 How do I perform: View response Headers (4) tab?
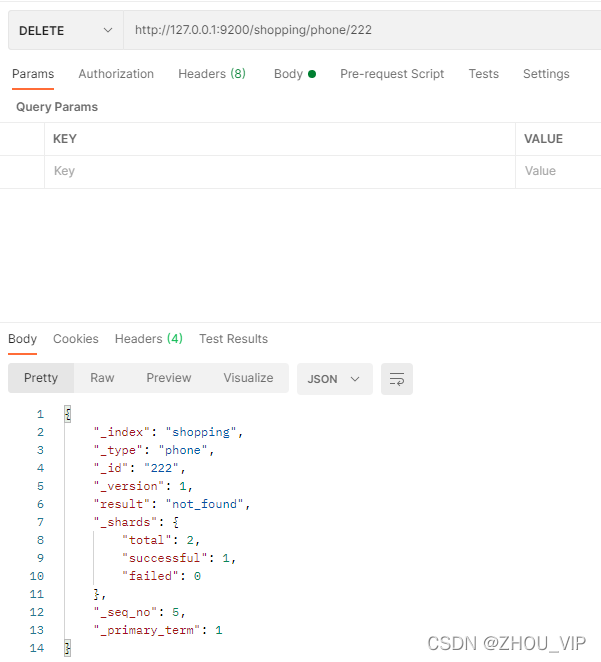(x=149, y=339)
